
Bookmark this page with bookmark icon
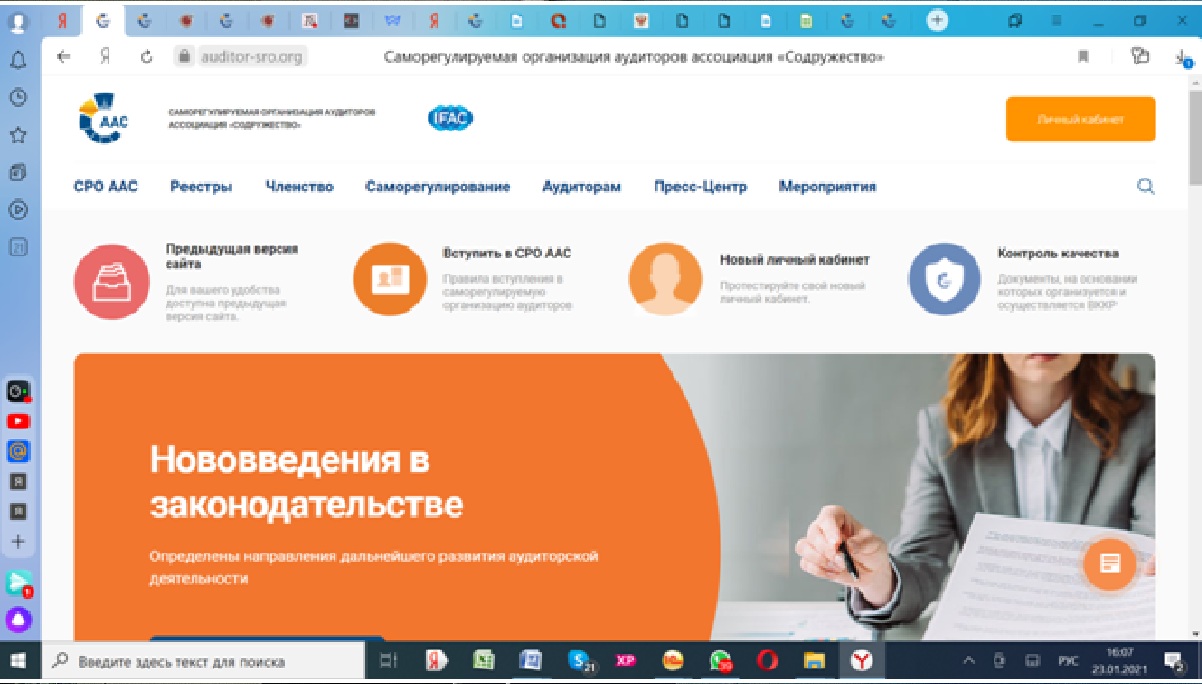coord(1083,57)
